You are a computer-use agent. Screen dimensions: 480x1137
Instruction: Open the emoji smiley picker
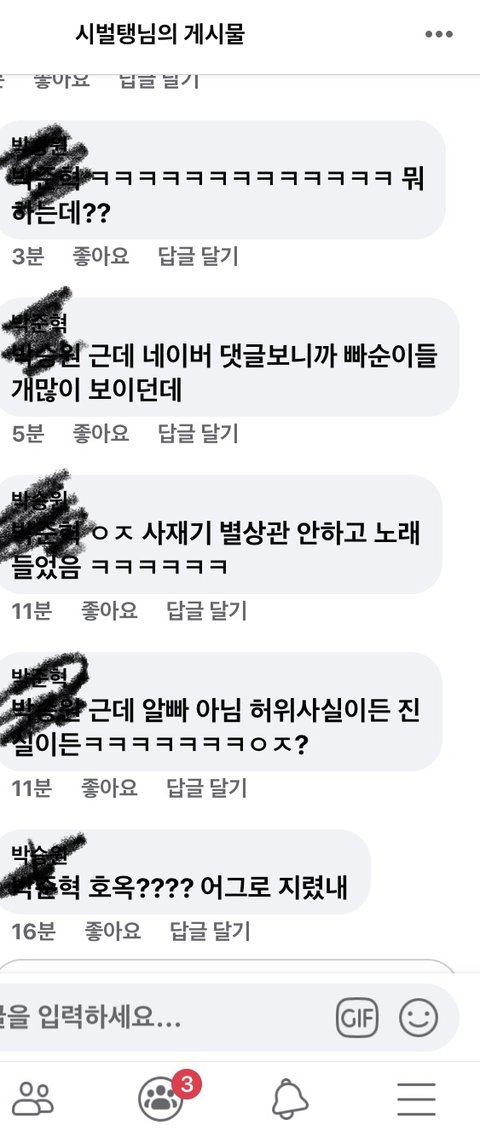(418, 1018)
